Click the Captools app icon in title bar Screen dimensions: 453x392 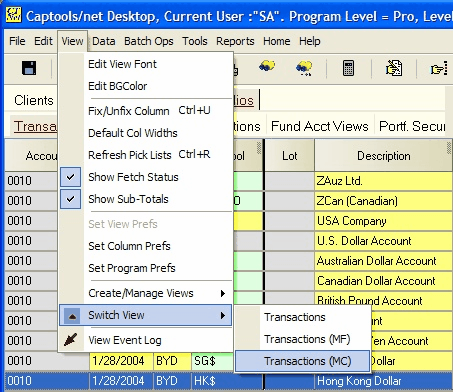point(14,15)
